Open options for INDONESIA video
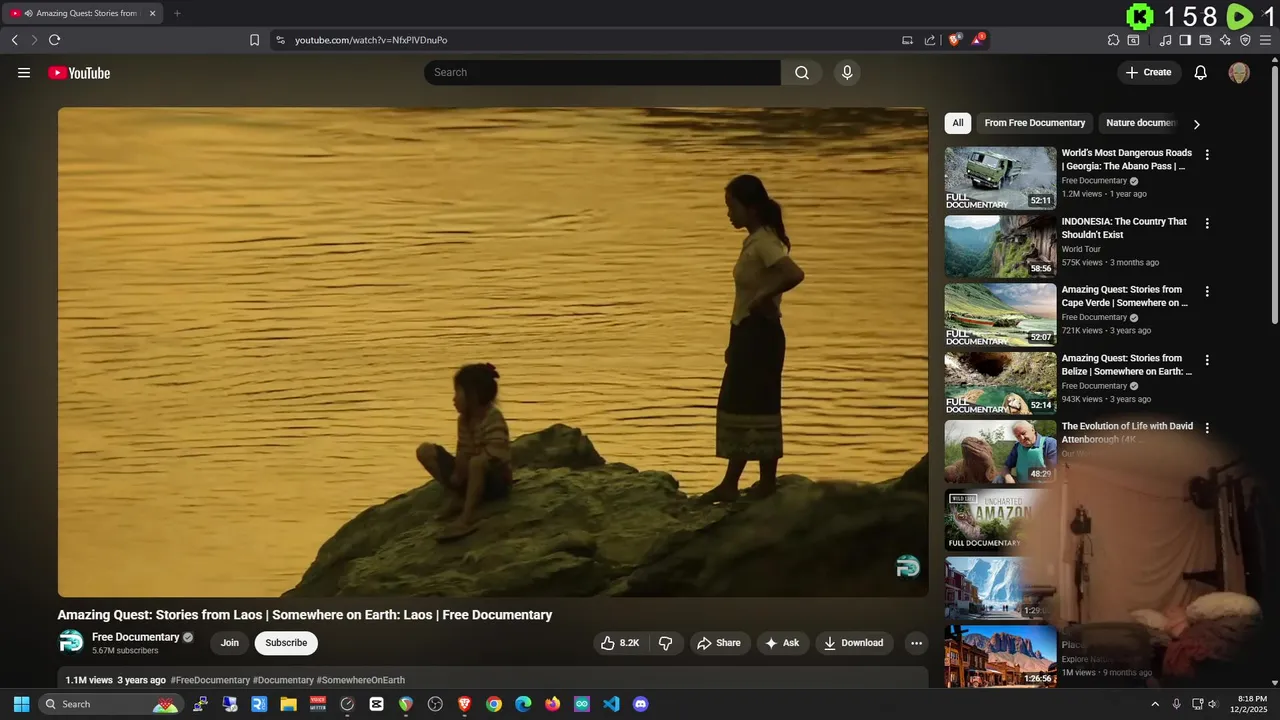 1207,224
